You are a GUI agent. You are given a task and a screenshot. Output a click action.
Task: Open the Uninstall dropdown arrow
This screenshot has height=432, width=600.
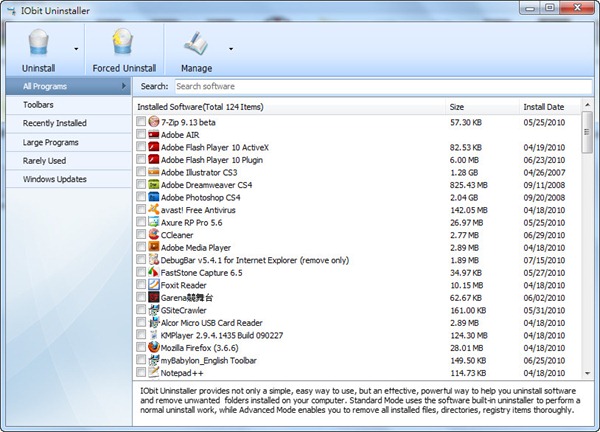pyautogui.click(x=77, y=48)
